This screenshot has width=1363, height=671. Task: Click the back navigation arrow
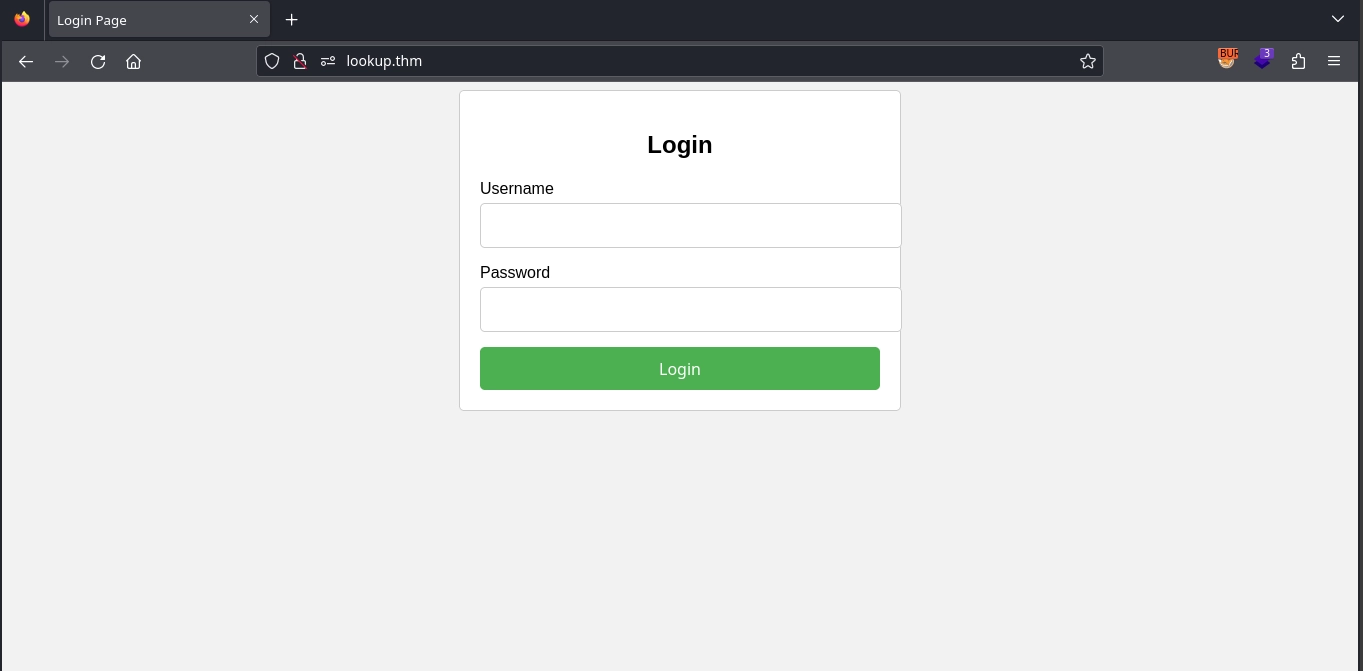coord(26,61)
